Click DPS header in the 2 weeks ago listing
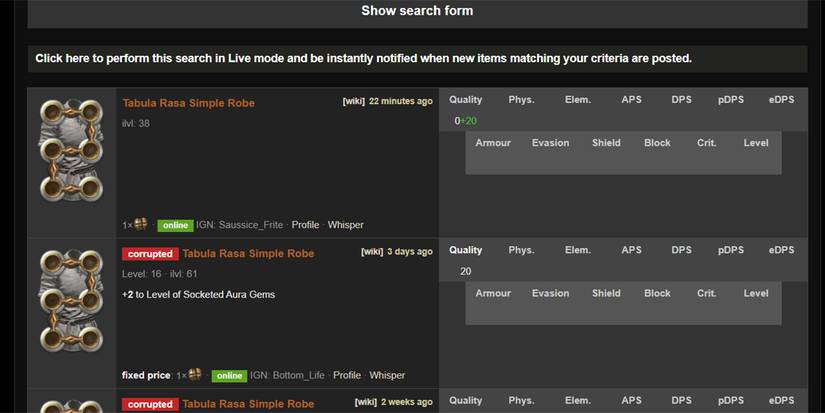This screenshot has height=413, width=825. click(681, 400)
